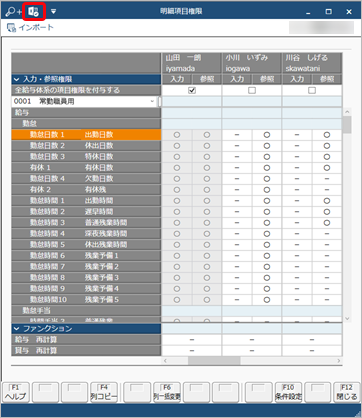This screenshot has height=418, width=362.
Task: Toggle skawatani 参照 permission for 特休日数
Action: click(x=327, y=157)
